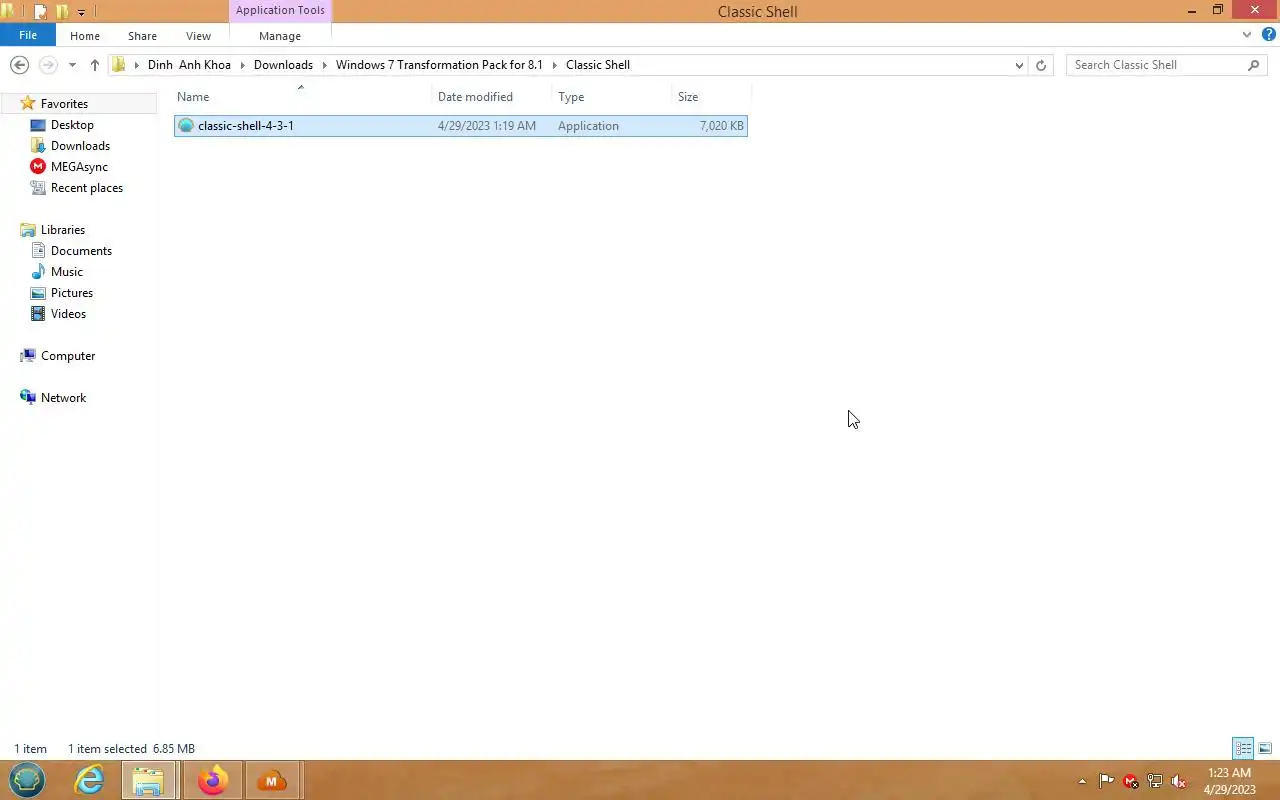Expand arrow after Downloads breadcrumb
The width and height of the screenshot is (1280, 800).
(324, 65)
